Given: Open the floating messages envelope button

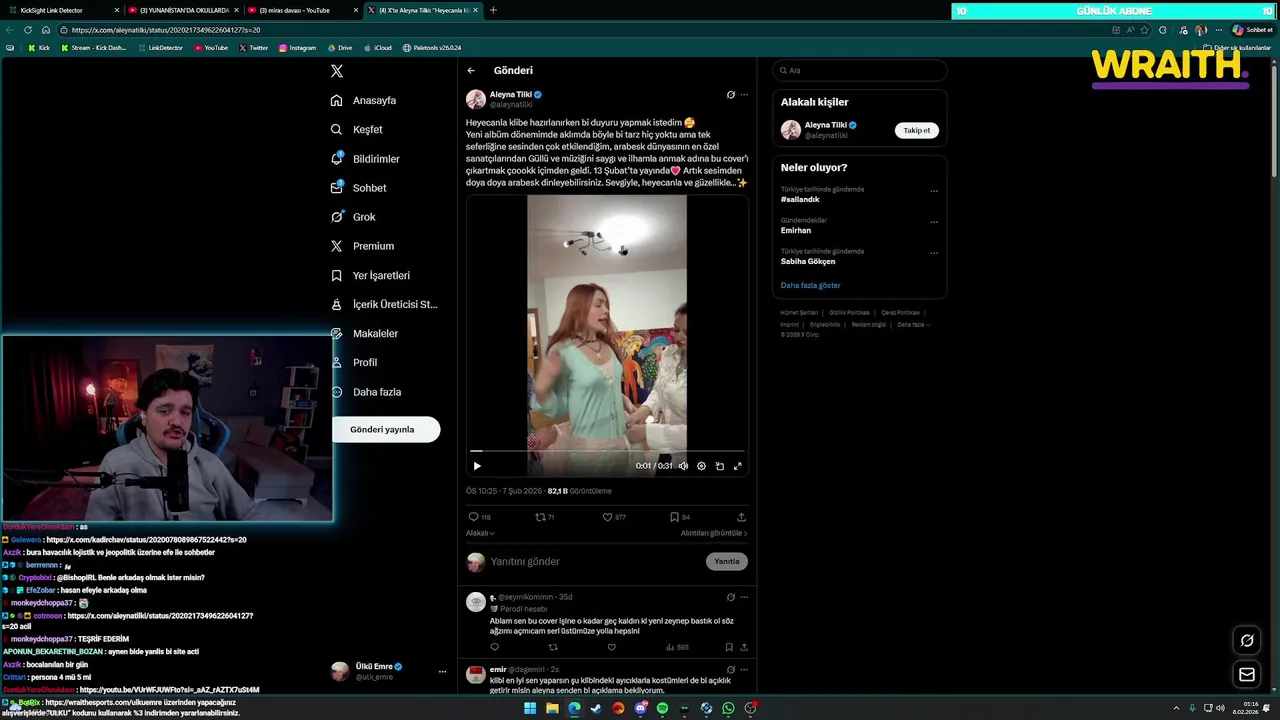Looking at the screenshot, I should [1247, 675].
